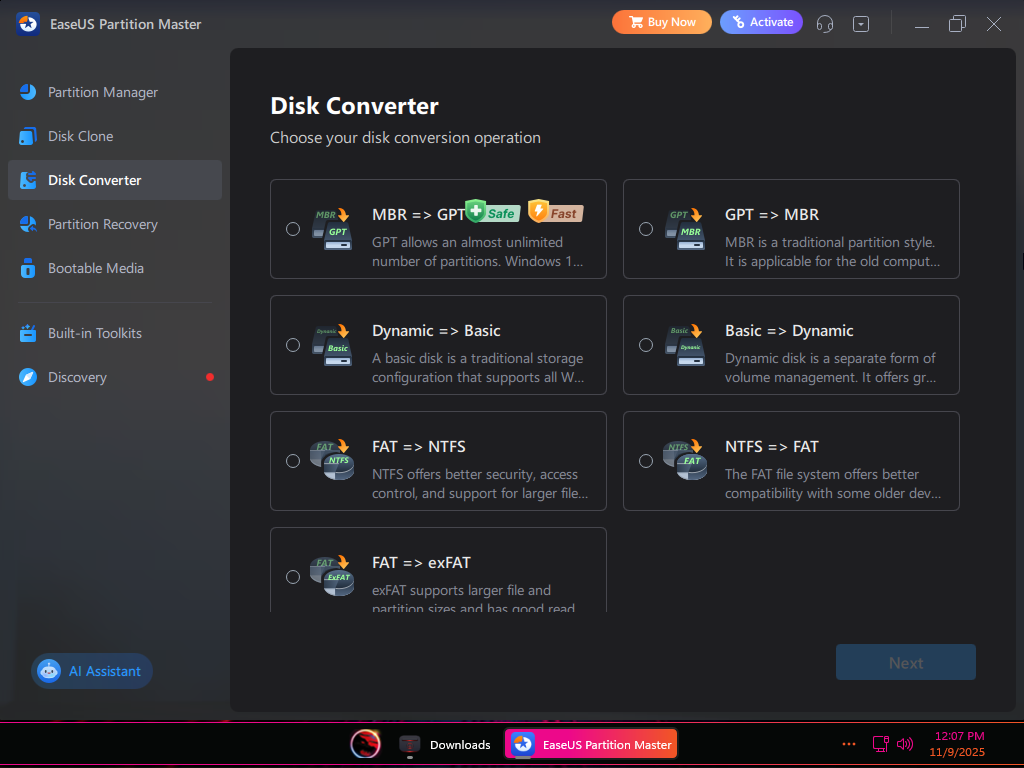This screenshot has height=768, width=1024.
Task: Click the Disk Clone sidebar icon
Action: click(28, 136)
